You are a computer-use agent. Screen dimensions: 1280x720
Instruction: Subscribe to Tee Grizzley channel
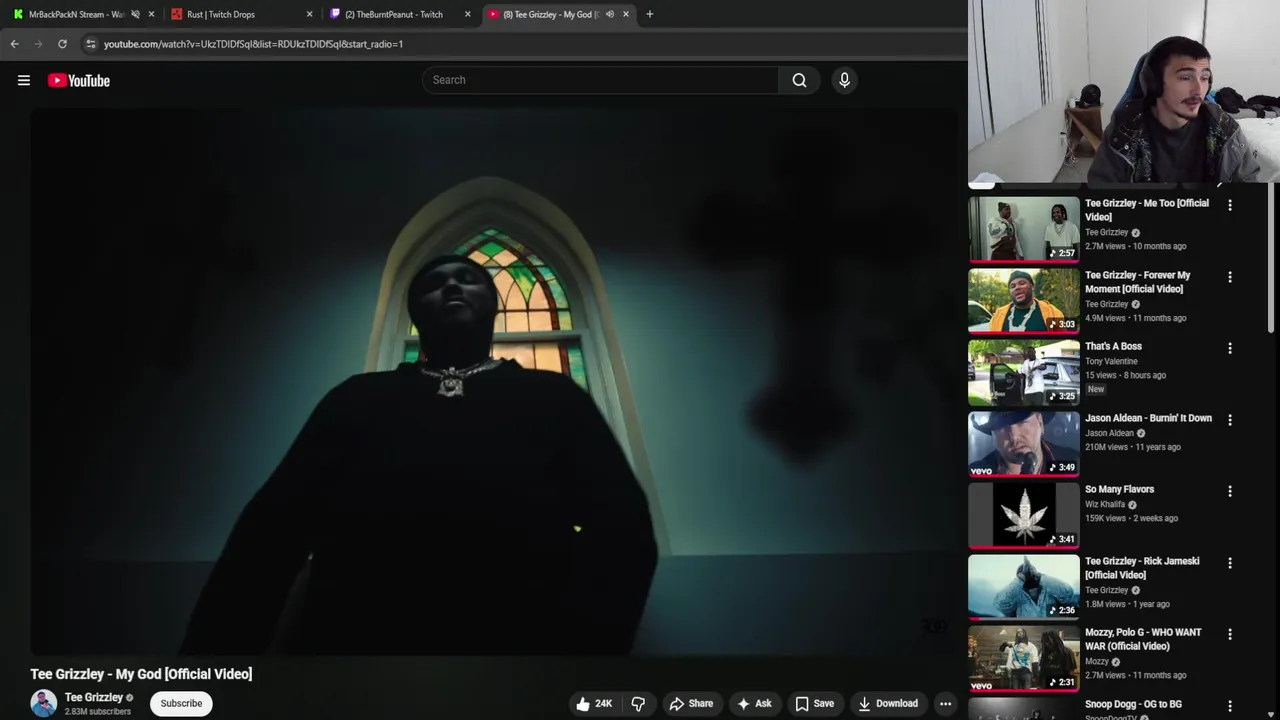point(181,703)
